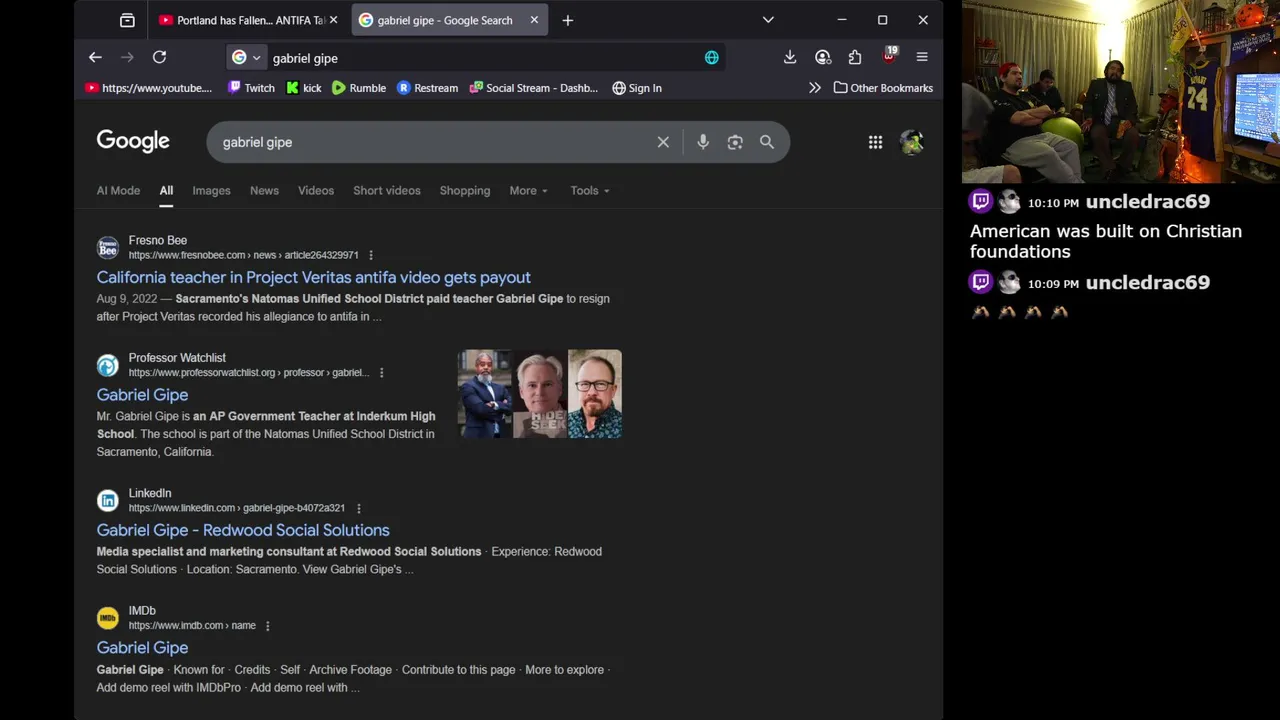
Task: Open a new browser tab
Action: point(567,20)
